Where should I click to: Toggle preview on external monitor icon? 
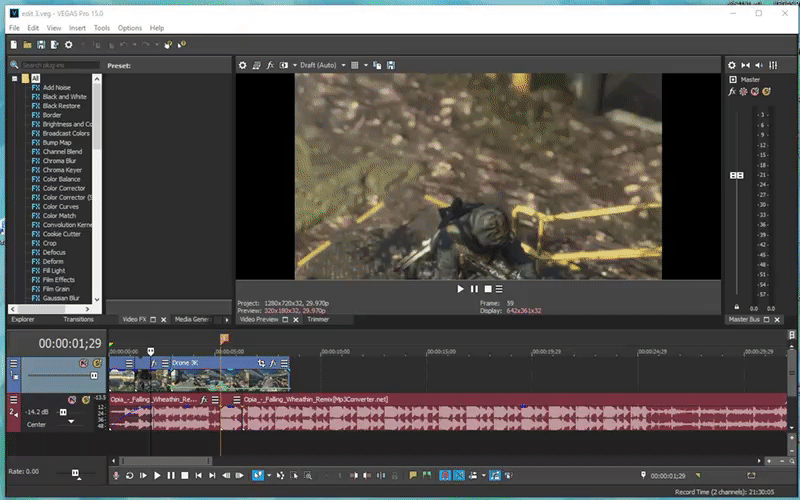[x=256, y=65]
